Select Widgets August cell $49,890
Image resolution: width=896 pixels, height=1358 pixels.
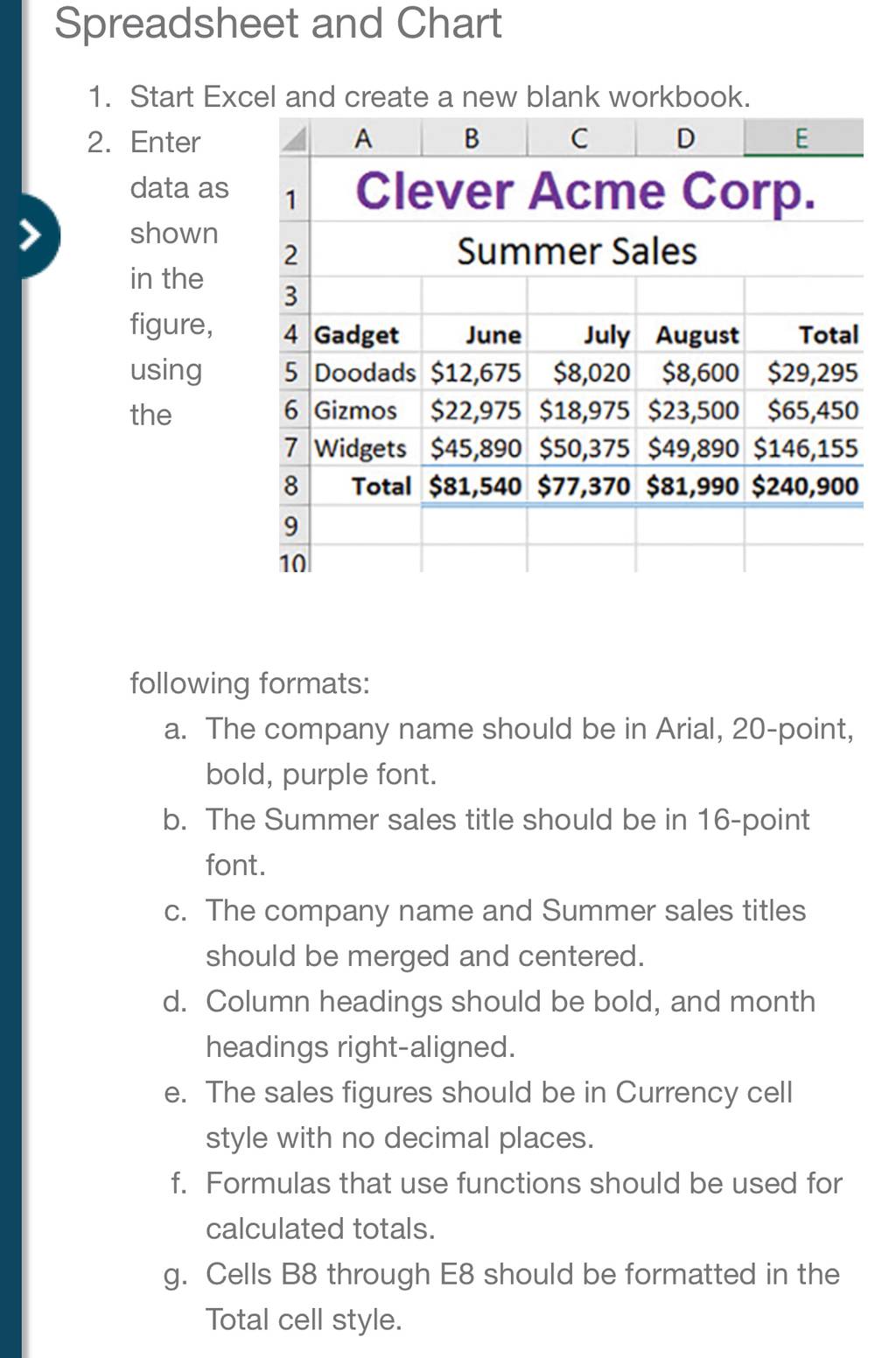tap(690, 448)
